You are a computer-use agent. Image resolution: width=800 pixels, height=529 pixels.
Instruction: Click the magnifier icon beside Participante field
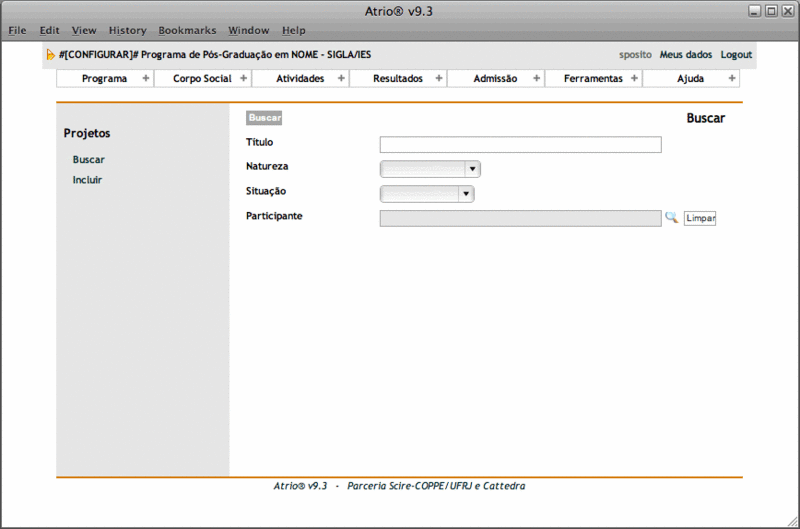(x=671, y=218)
